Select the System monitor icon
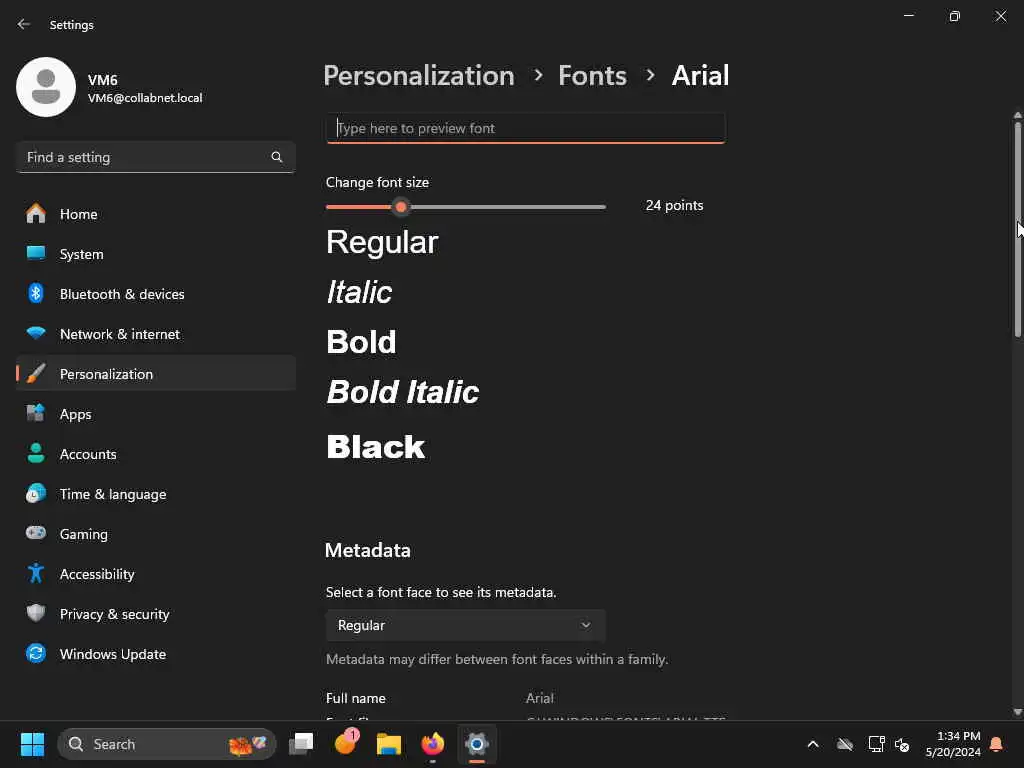Viewport: 1024px width, 768px height. pos(36,253)
